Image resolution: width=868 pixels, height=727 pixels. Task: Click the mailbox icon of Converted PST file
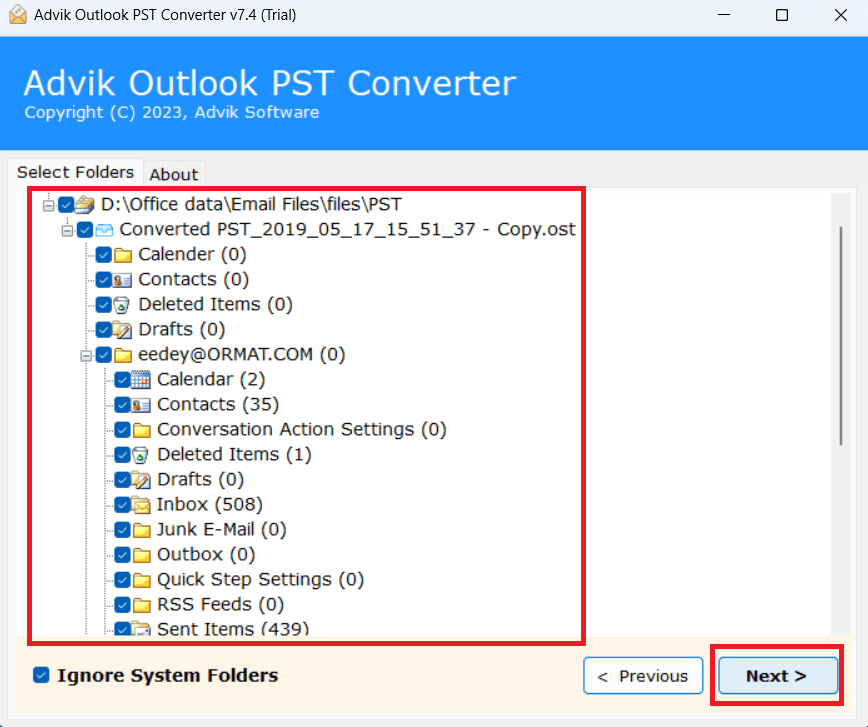104,230
